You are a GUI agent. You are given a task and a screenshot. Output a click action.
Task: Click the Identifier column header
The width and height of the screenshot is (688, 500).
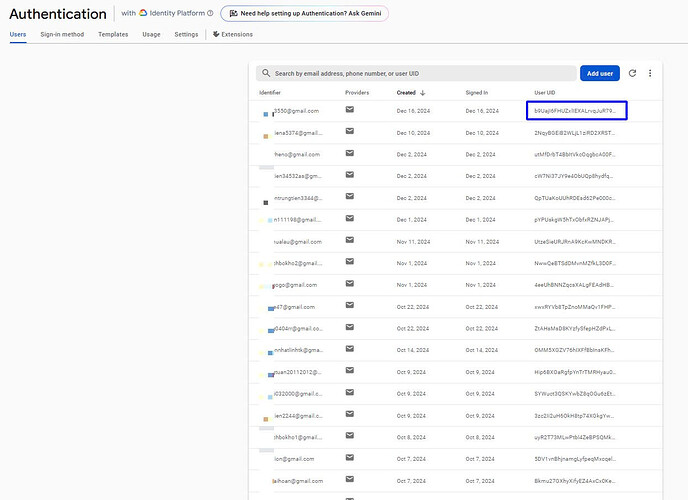pyautogui.click(x=270, y=92)
